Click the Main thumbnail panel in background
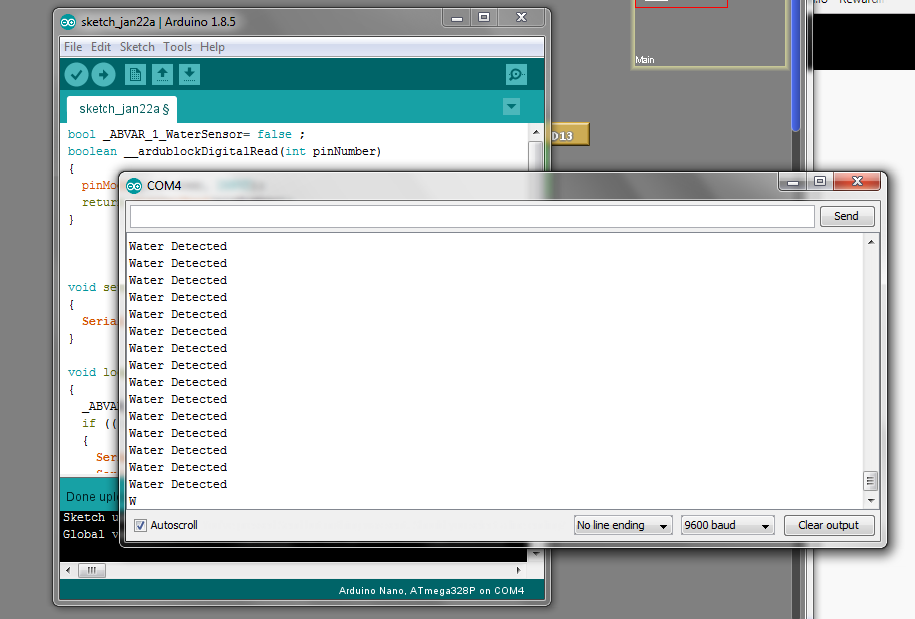This screenshot has height=619, width=915. 709,34
